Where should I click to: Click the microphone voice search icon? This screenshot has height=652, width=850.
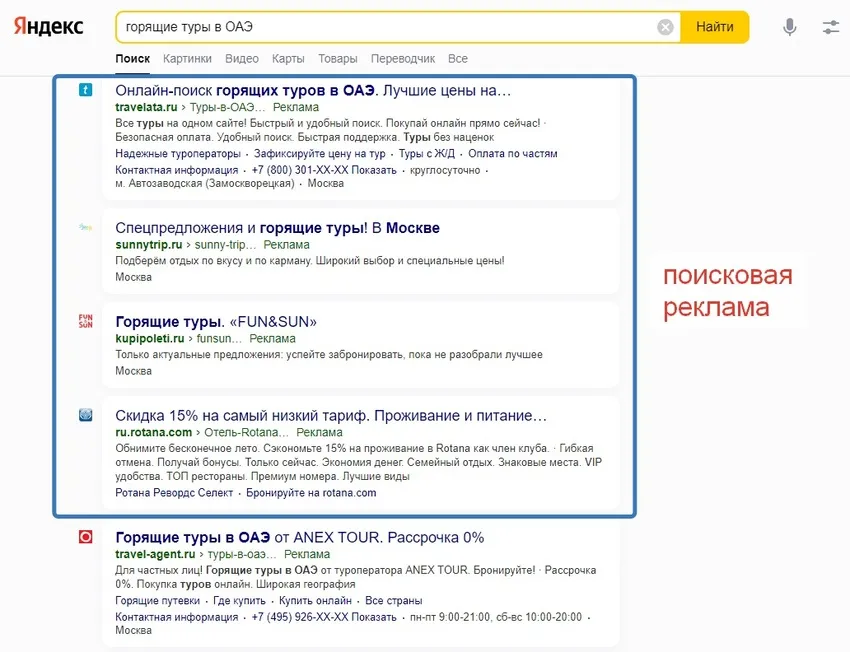pos(789,27)
